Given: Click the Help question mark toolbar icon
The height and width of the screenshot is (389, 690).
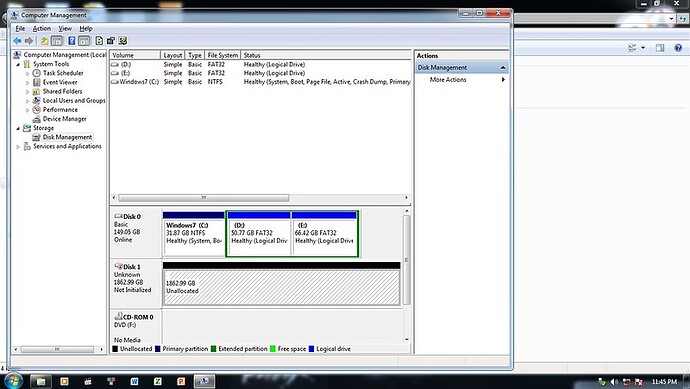Looking at the screenshot, I should (71, 41).
